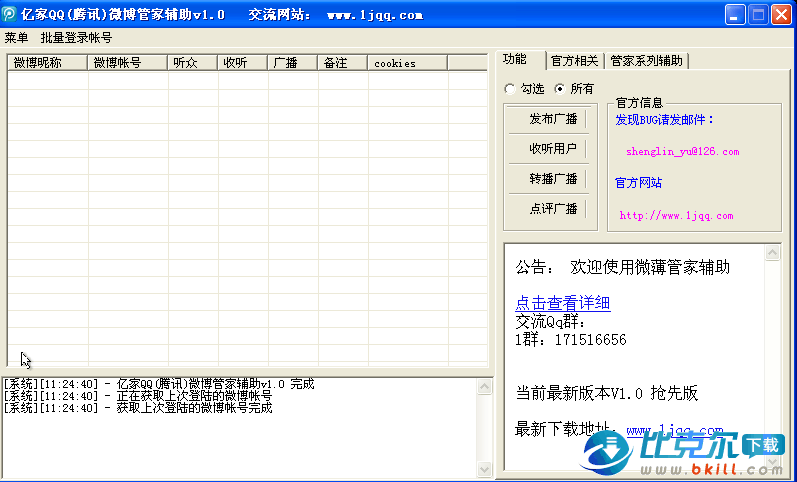Select the 功能 tab

516,60
